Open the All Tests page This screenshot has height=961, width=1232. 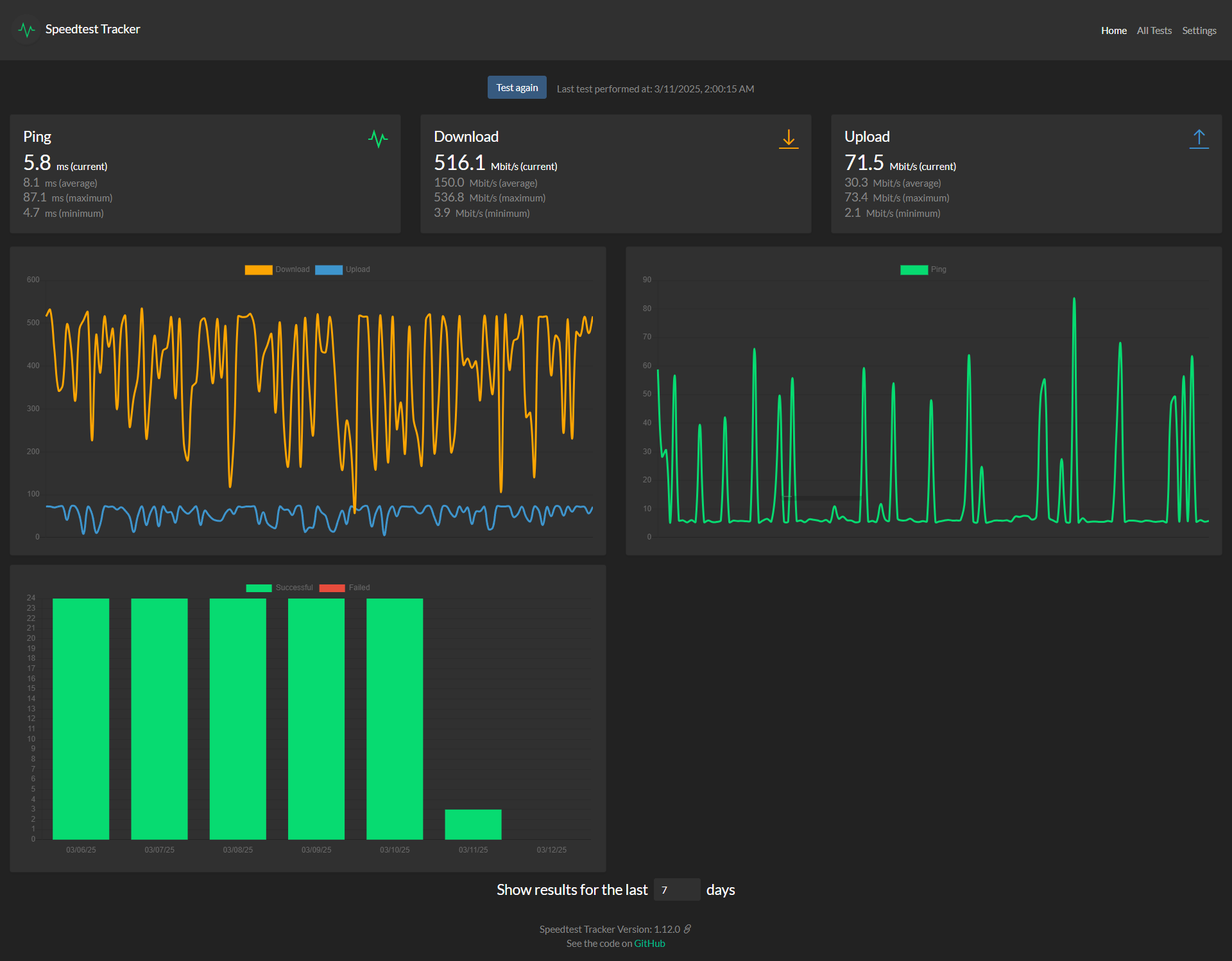tap(1154, 30)
